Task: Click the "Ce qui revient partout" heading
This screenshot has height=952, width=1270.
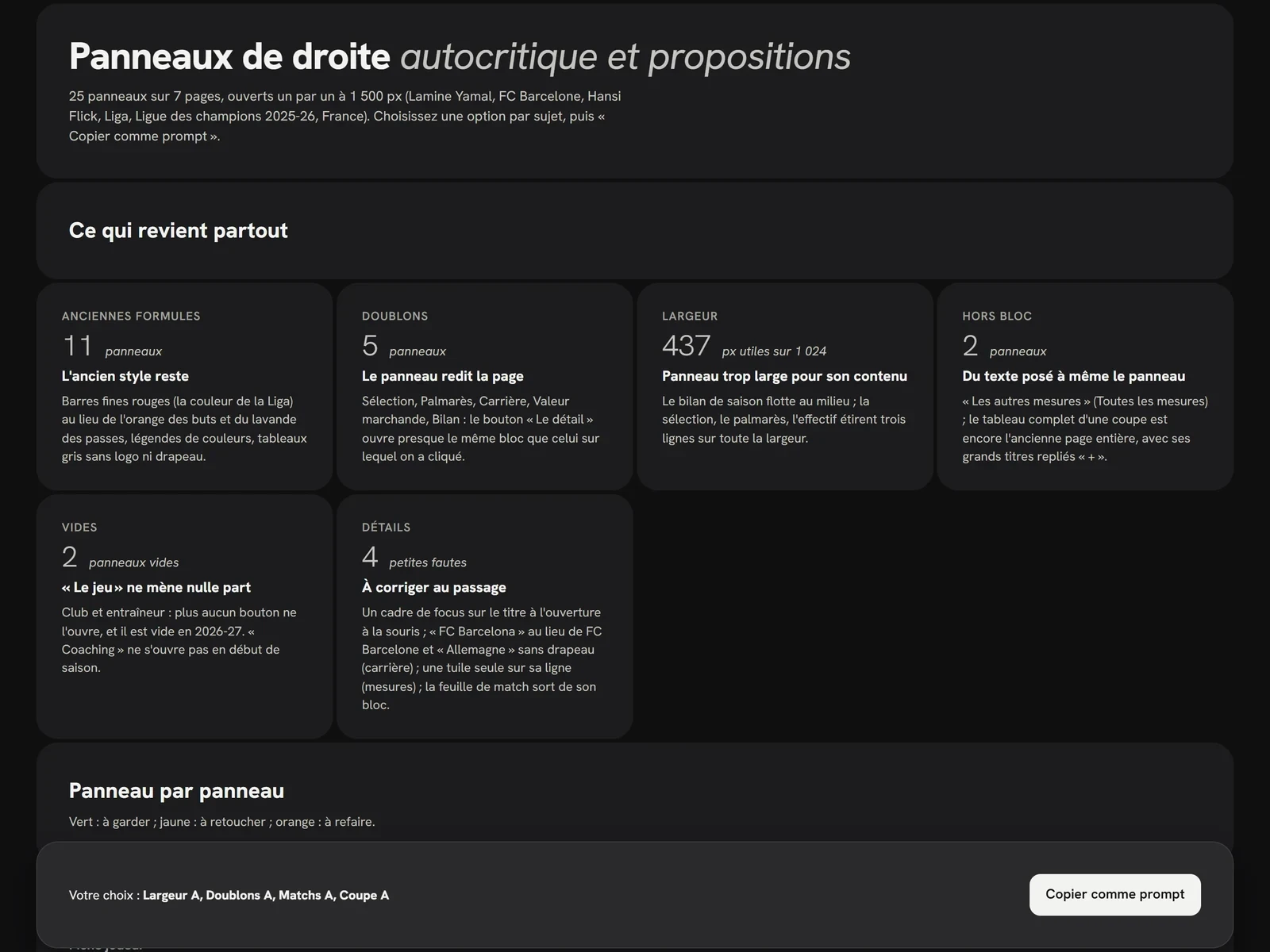Action: click(x=179, y=230)
